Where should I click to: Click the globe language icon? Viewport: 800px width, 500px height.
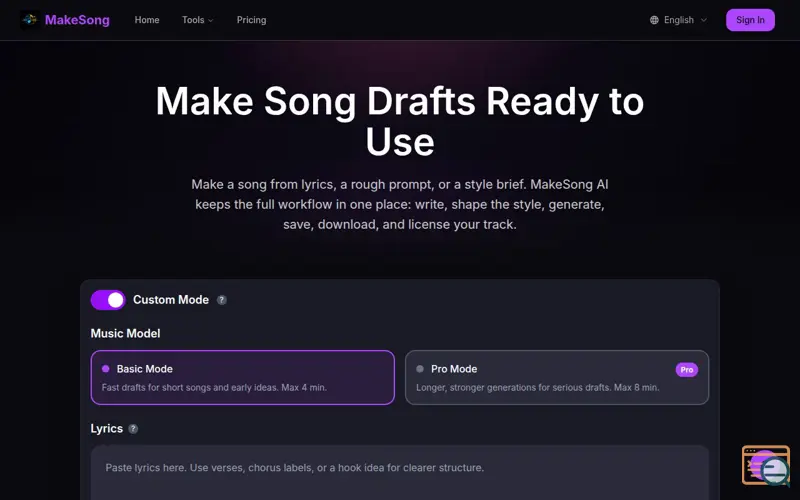coord(654,20)
